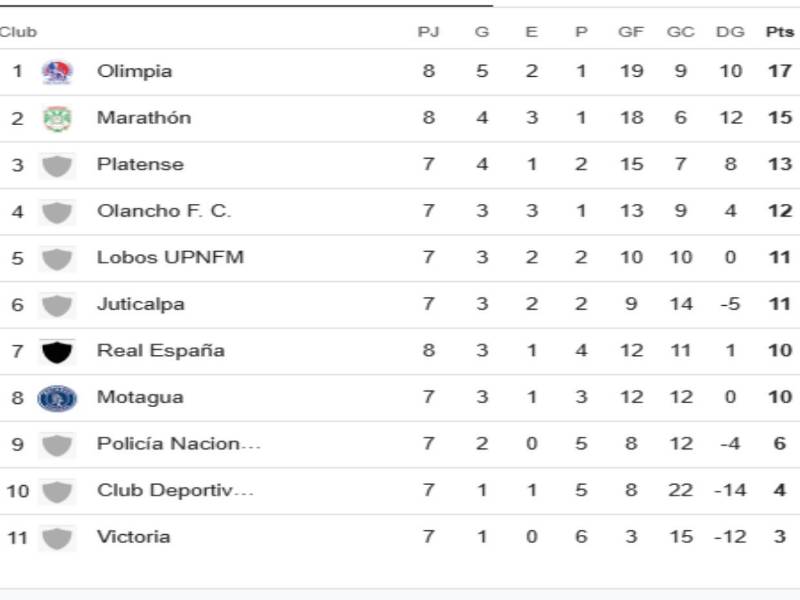Sort standings by PJ column header
The image size is (800, 600).
click(x=427, y=30)
